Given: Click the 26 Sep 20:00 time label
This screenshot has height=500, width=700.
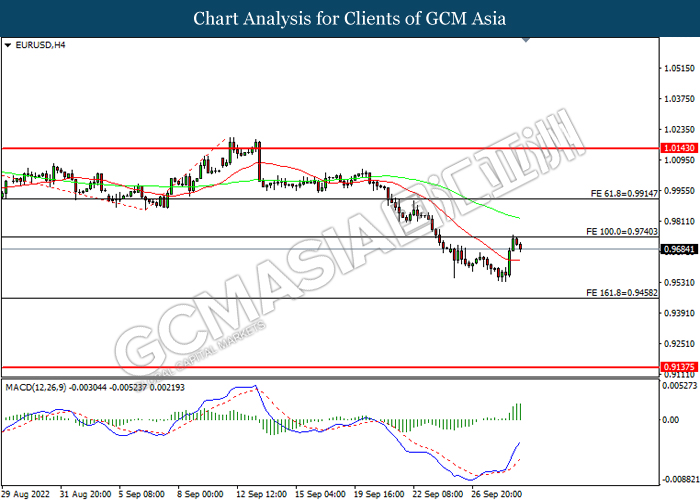Looking at the screenshot, I should click(497, 494).
